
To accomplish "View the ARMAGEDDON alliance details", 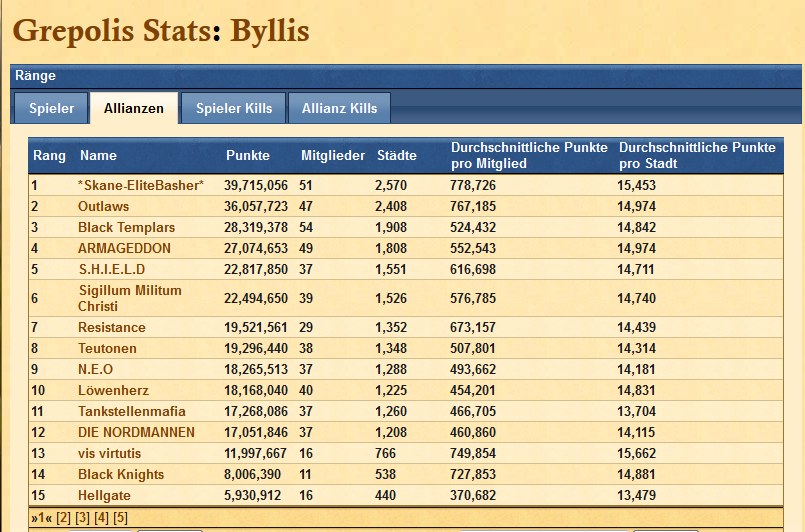I will pyautogui.click(x=124, y=248).
